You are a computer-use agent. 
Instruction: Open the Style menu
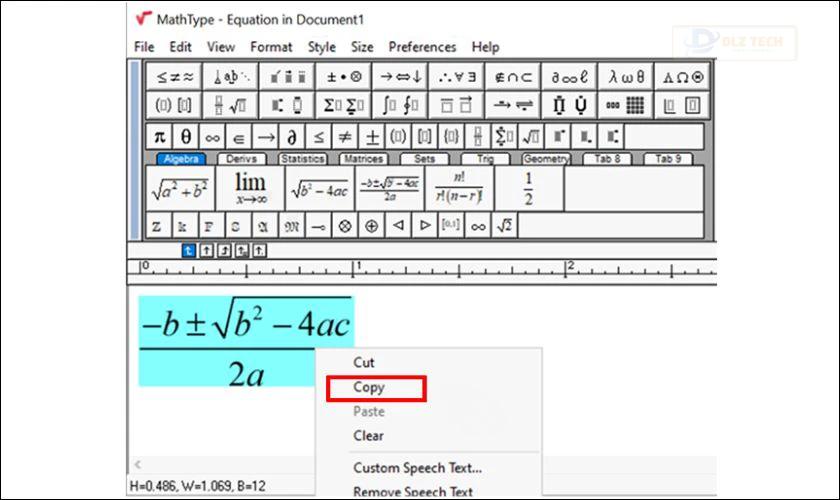point(321,47)
